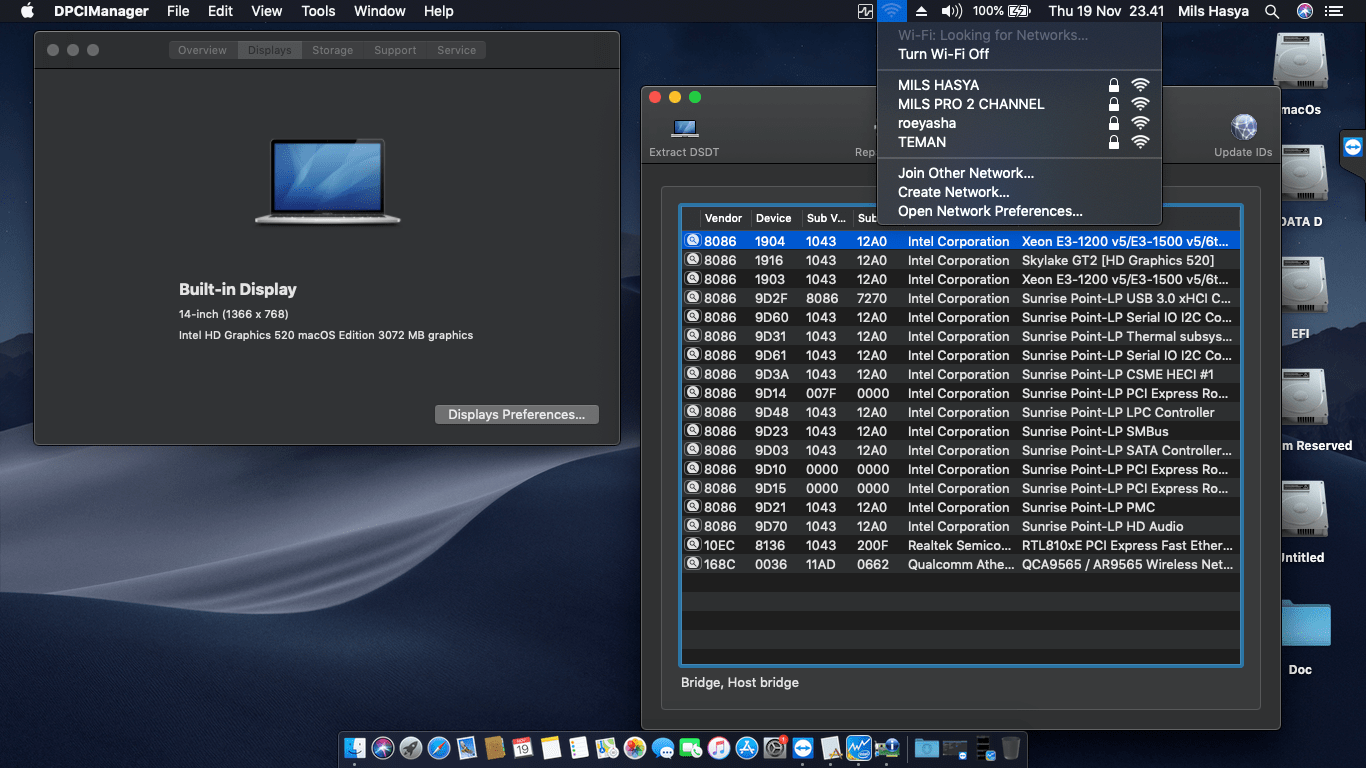Click the eject icon in the menu bar

[922, 11]
